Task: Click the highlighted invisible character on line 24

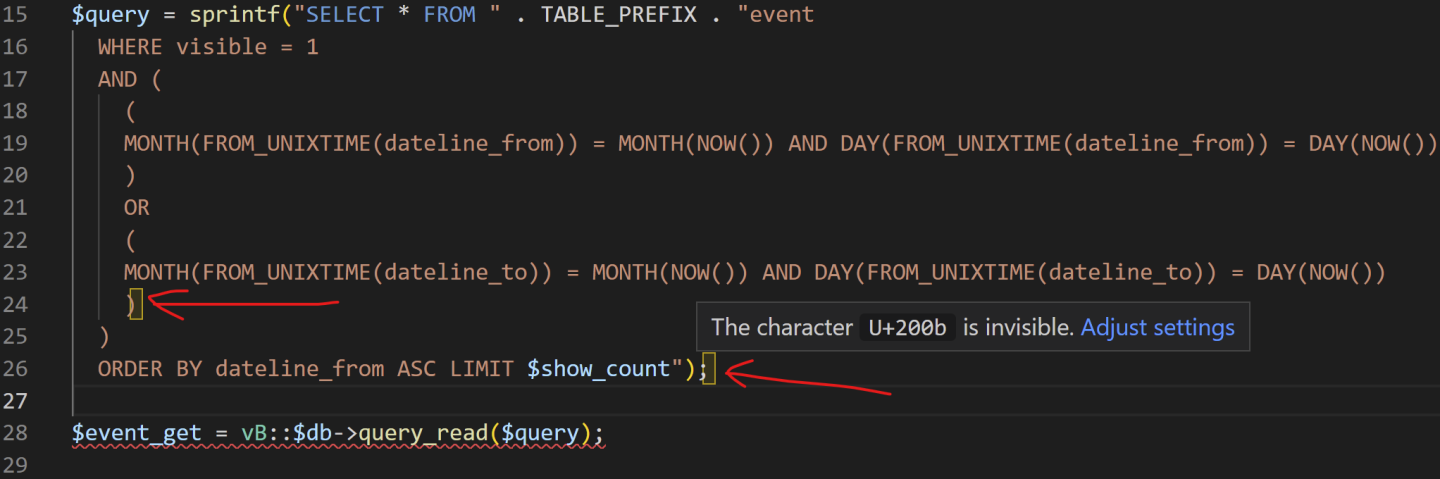Action: click(137, 303)
